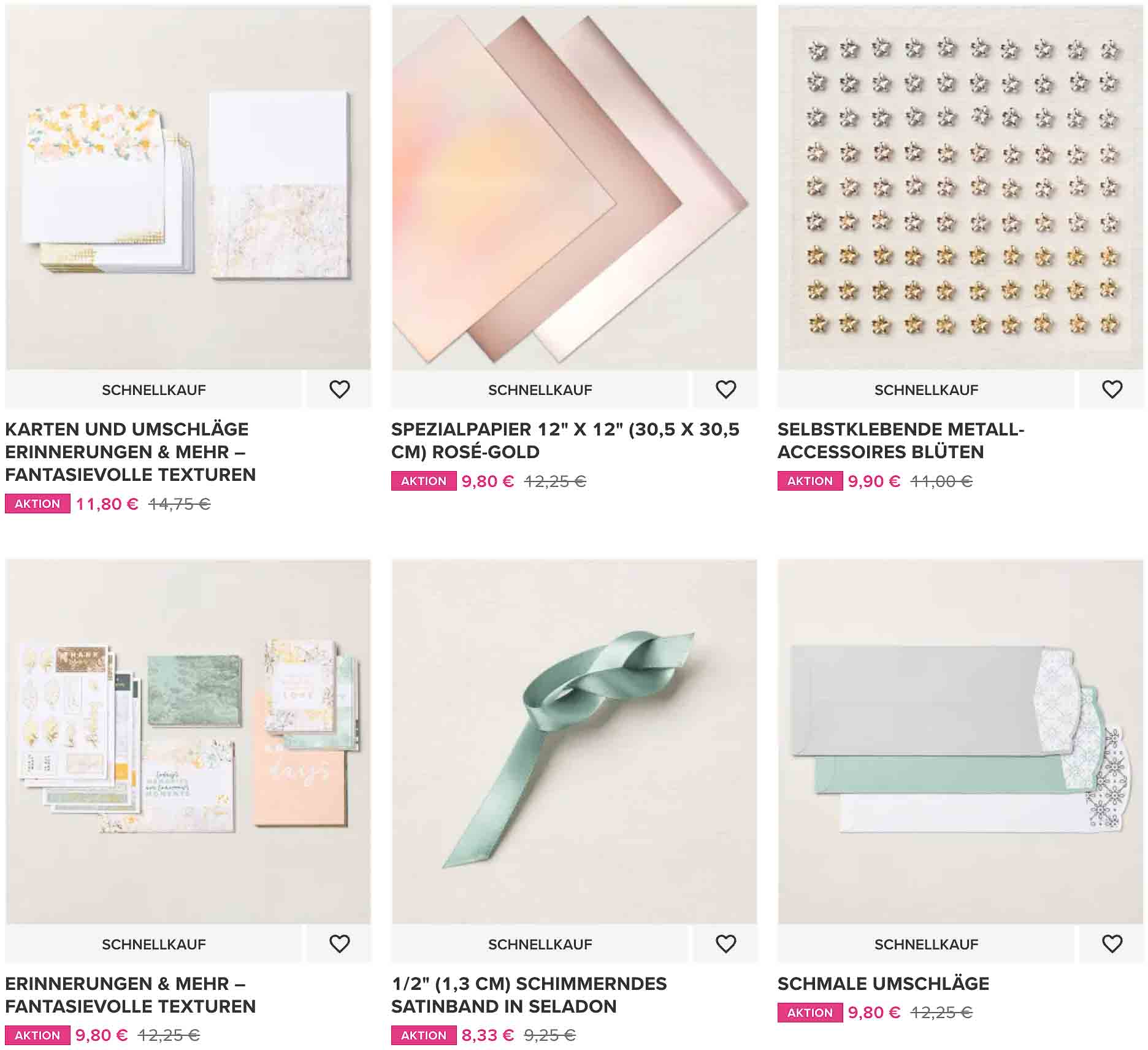This screenshot has height=1050, width=1148.
Task: Click Schnellkauf below the Seladon ribbon
Action: tap(540, 944)
